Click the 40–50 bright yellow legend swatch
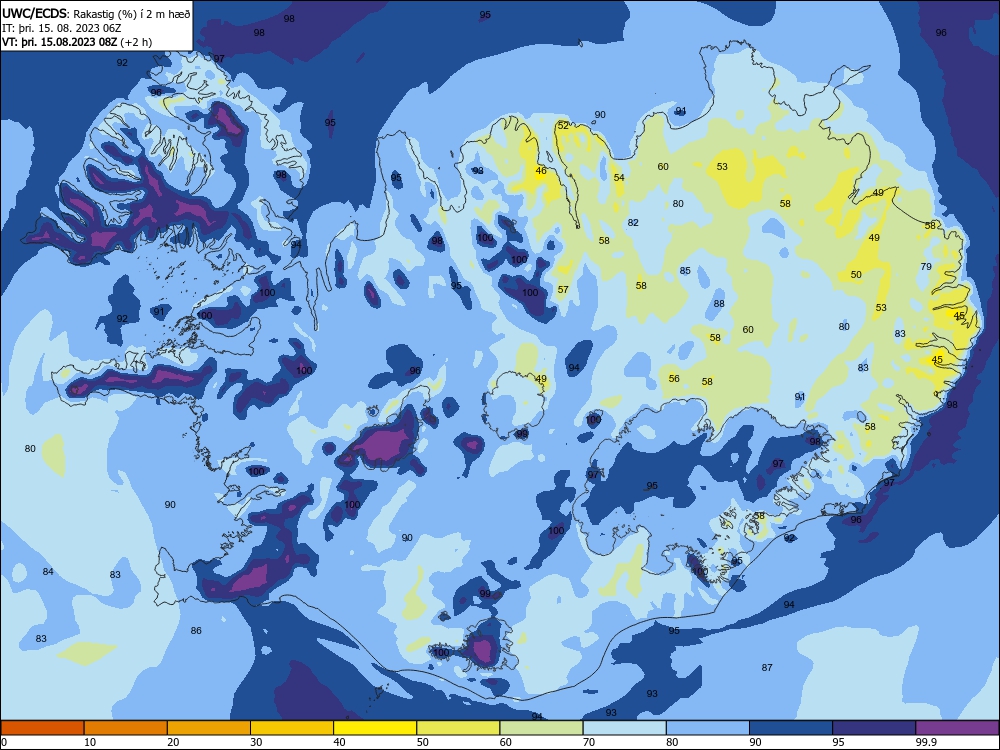This screenshot has height=750, width=1000. [x=375, y=728]
